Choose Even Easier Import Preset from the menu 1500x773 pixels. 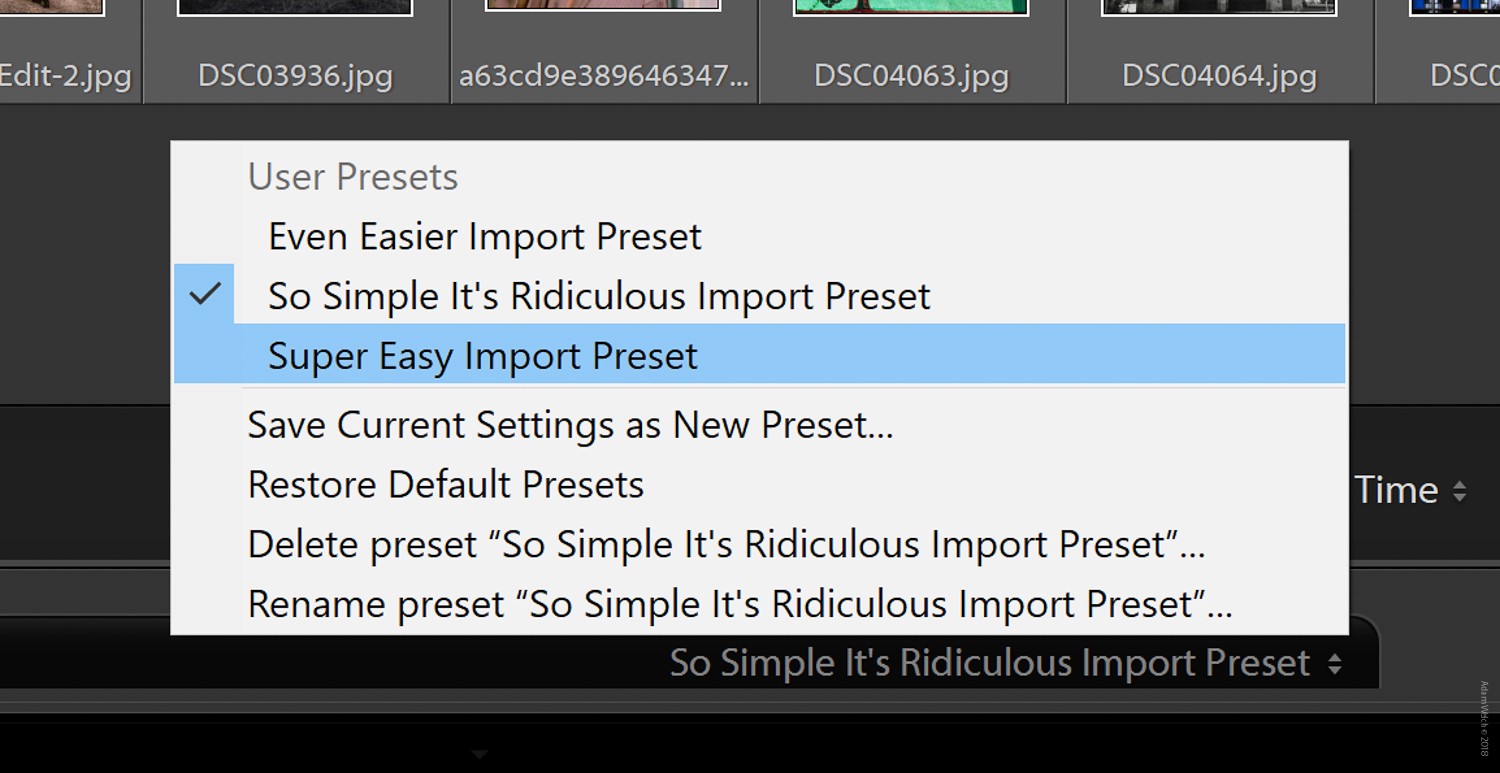pyautogui.click(x=484, y=236)
